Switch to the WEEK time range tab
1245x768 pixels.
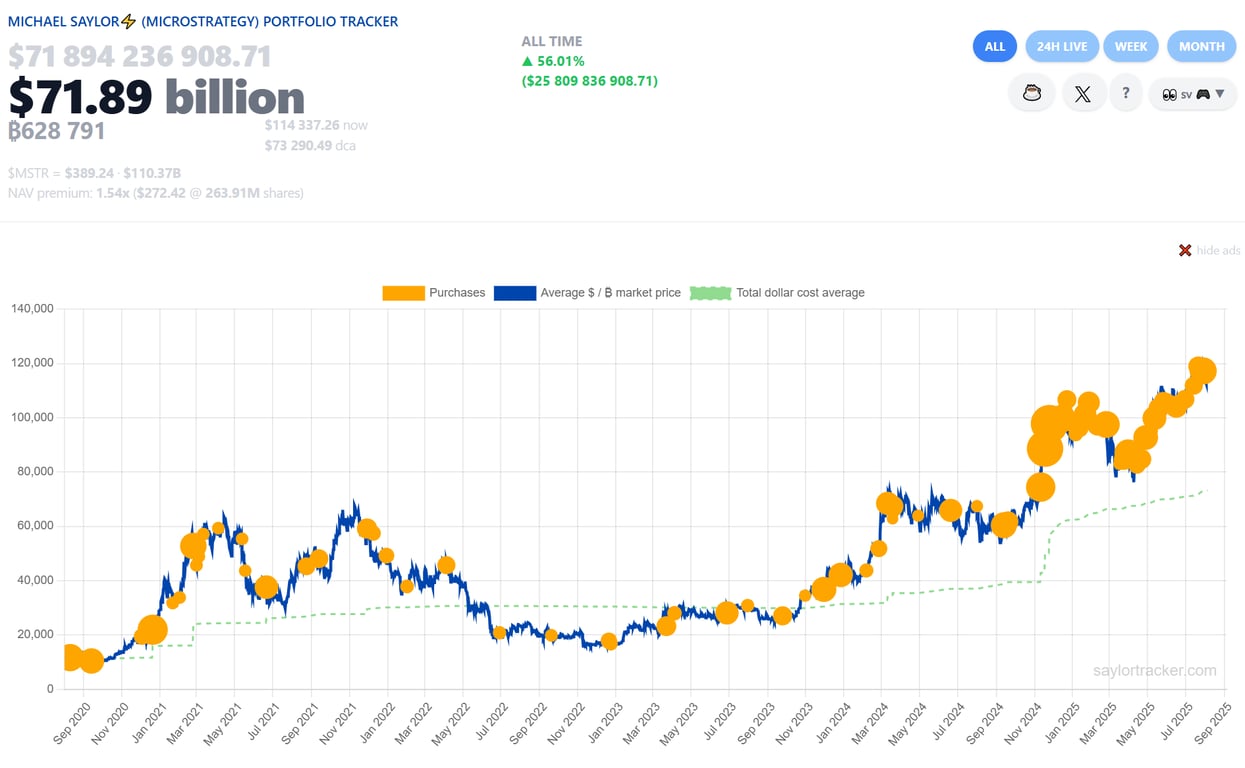pos(1131,46)
